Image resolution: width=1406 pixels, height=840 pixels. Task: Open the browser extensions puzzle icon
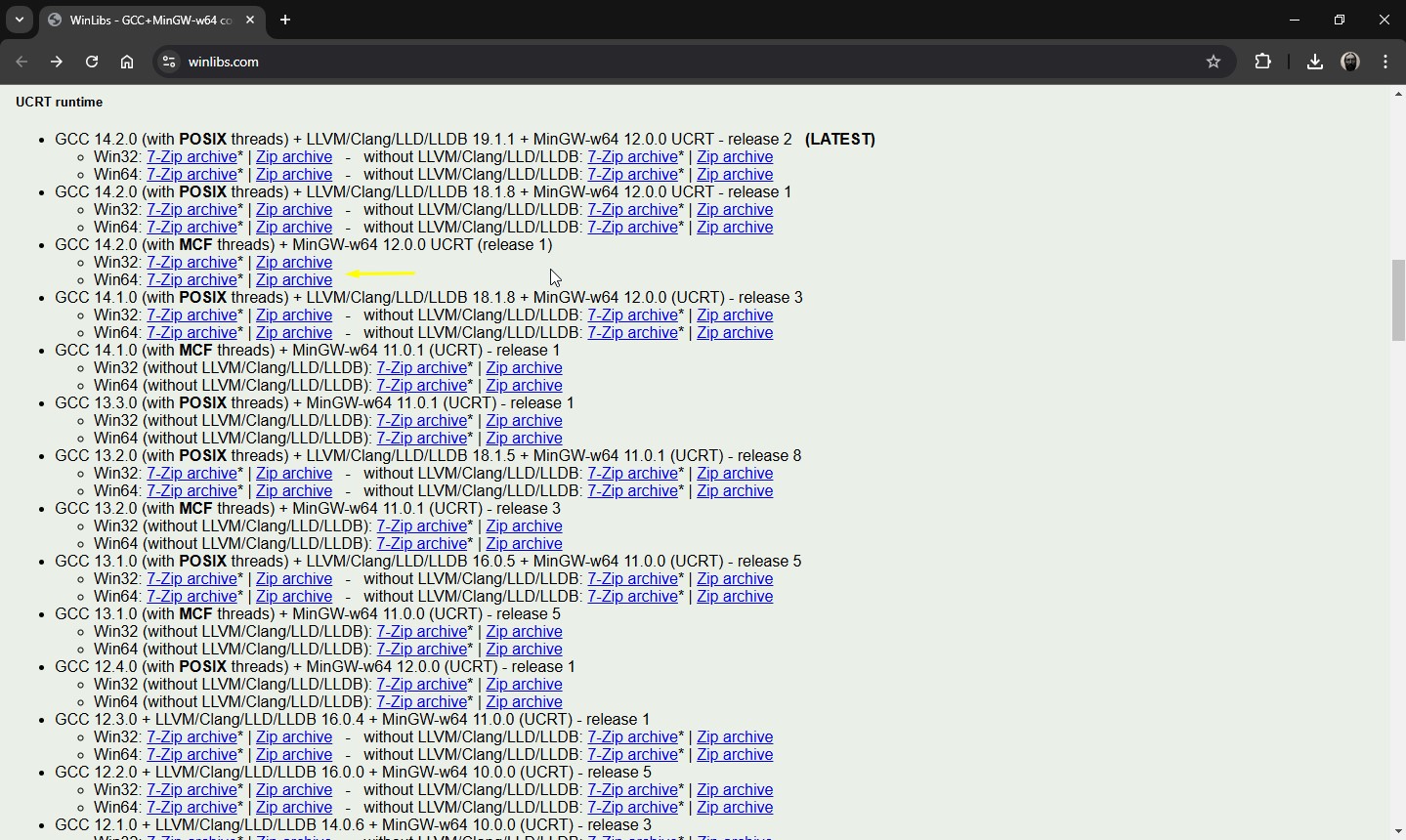1263,62
